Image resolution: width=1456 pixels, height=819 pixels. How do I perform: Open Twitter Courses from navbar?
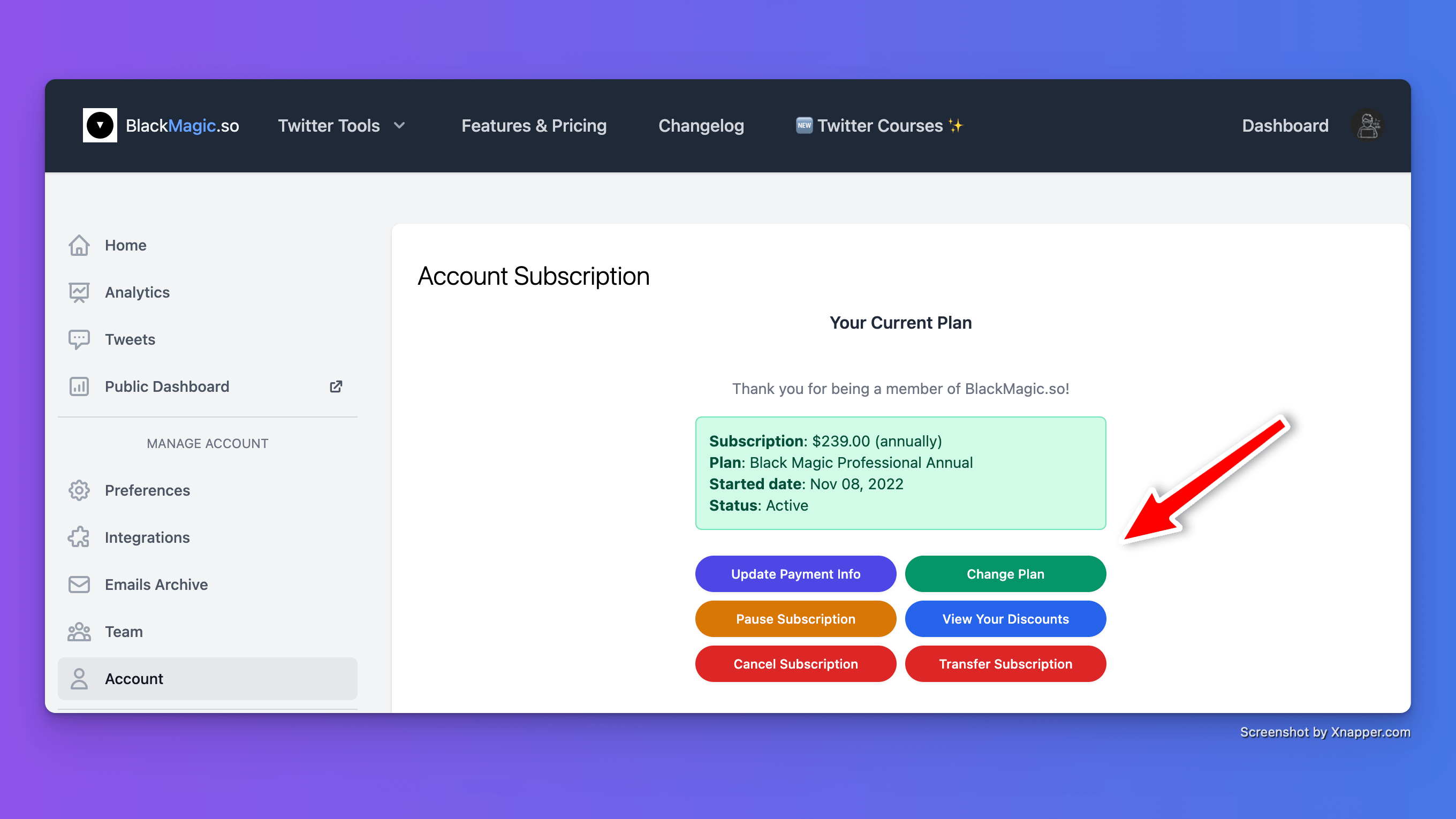(880, 125)
